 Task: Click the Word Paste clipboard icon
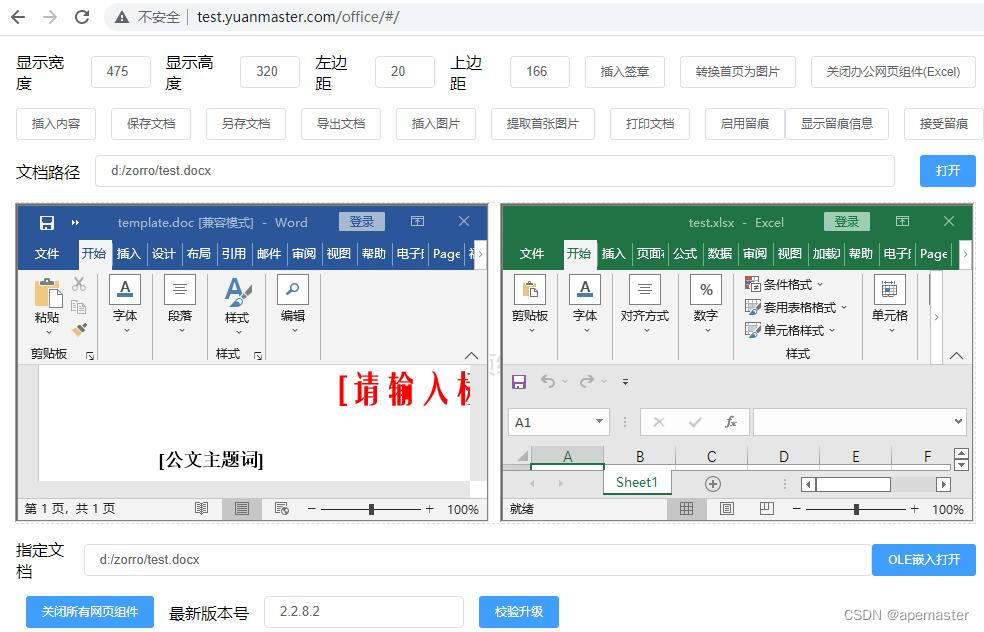[x=48, y=293]
